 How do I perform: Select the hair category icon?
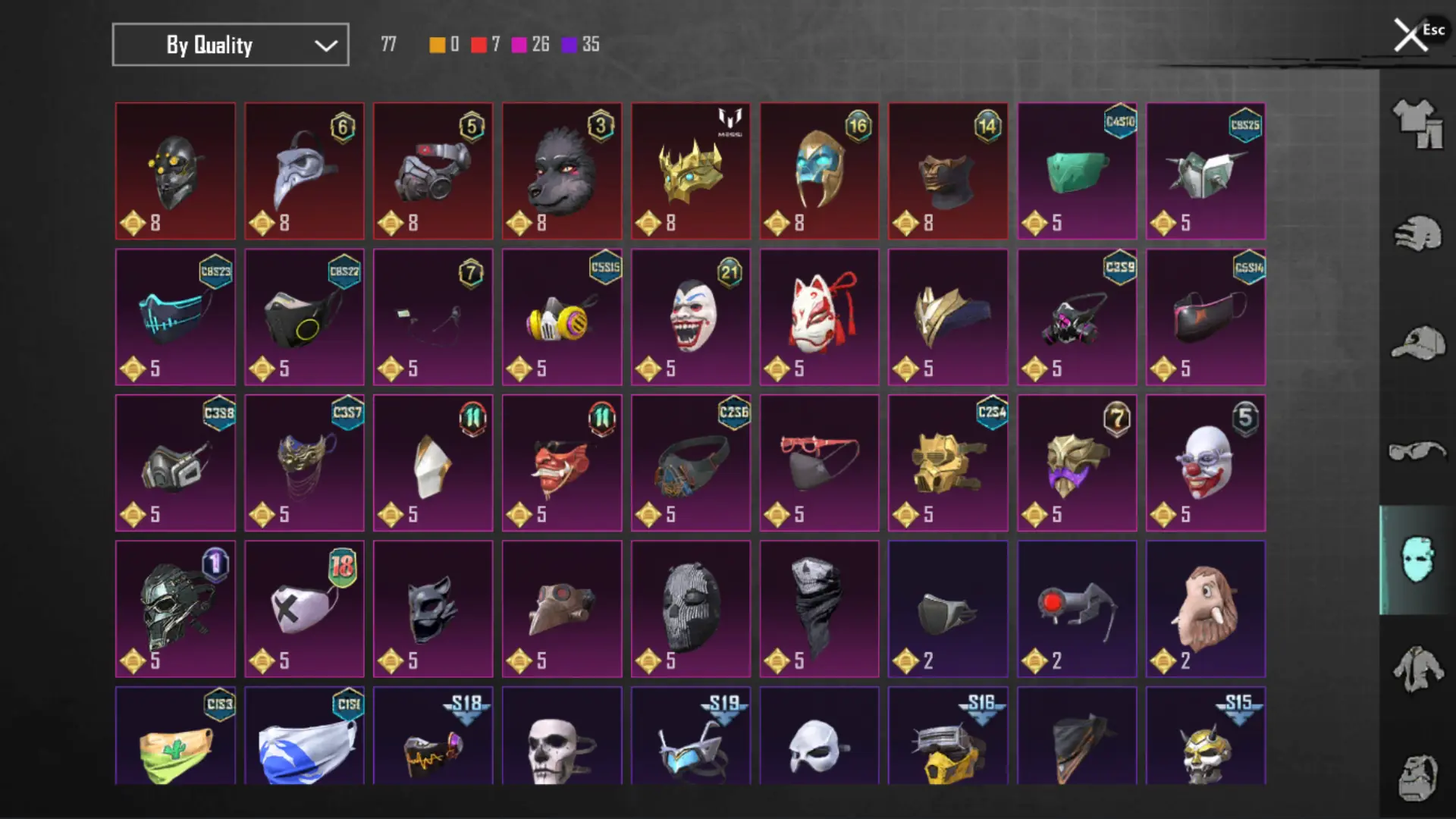1417,234
